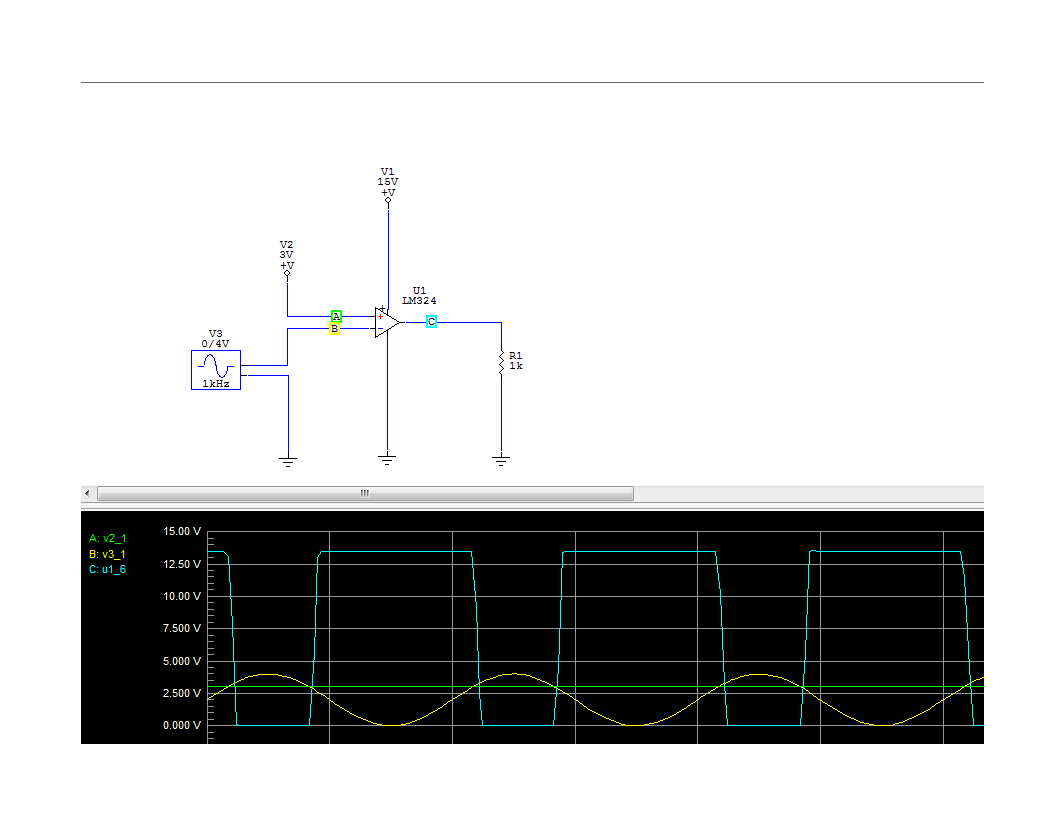Select the V1 15V supply terminal
This screenshot has width=1056, height=816.
click(x=388, y=200)
